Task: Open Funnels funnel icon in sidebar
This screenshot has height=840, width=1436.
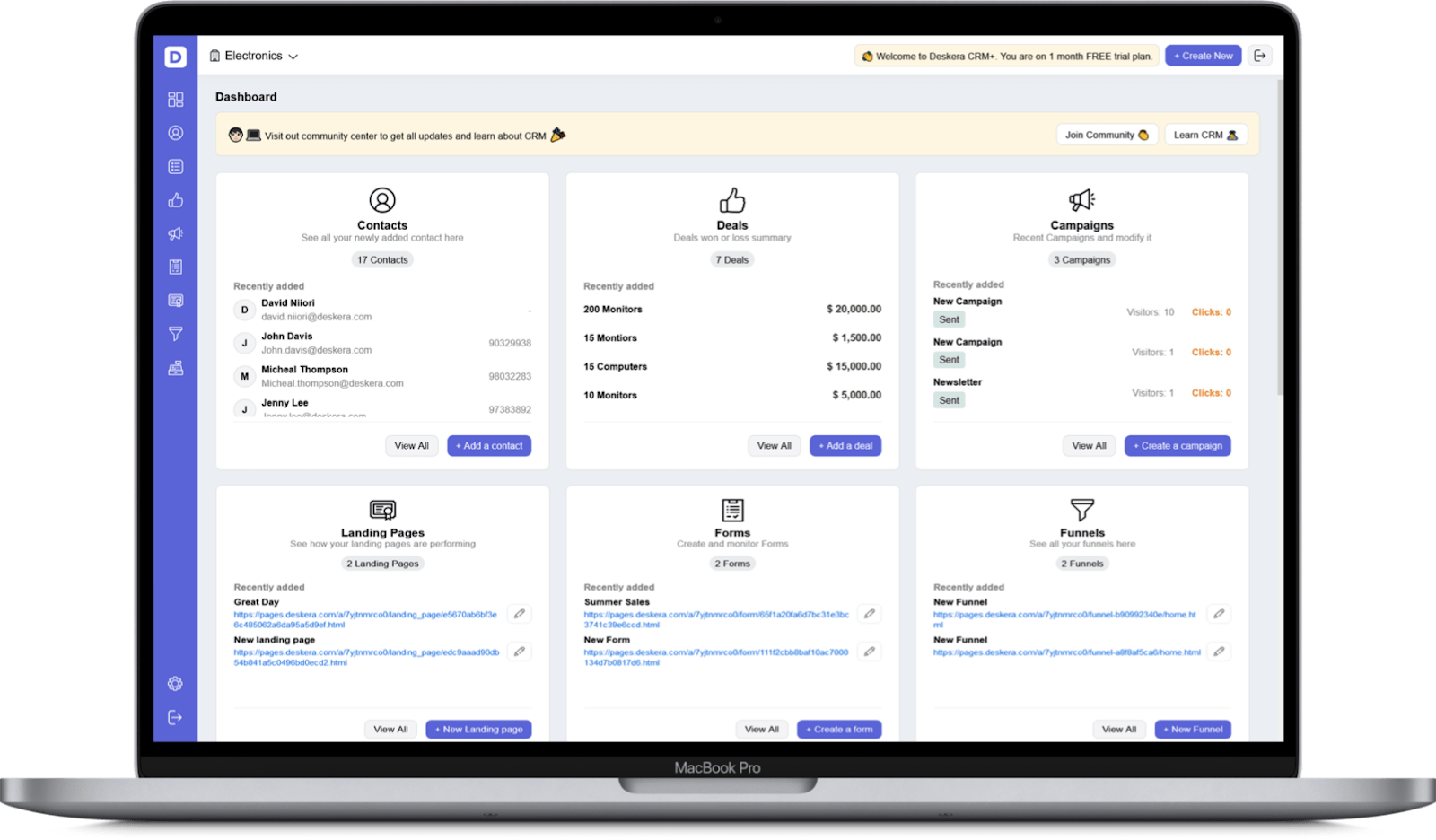Action: pyautogui.click(x=176, y=334)
